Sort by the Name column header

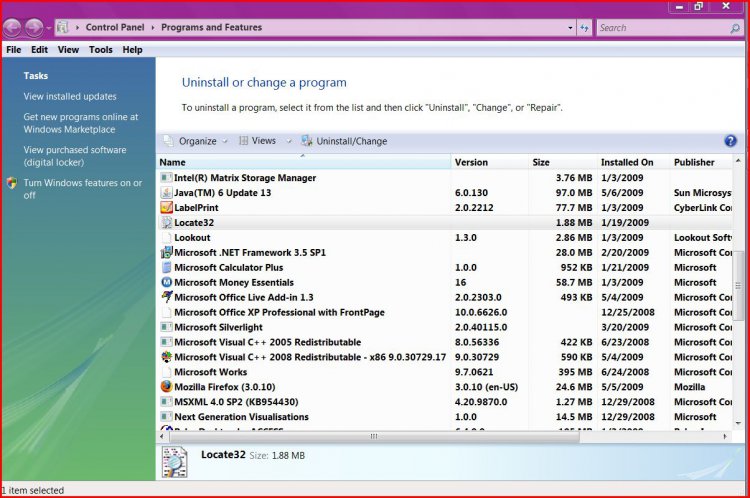[303, 162]
